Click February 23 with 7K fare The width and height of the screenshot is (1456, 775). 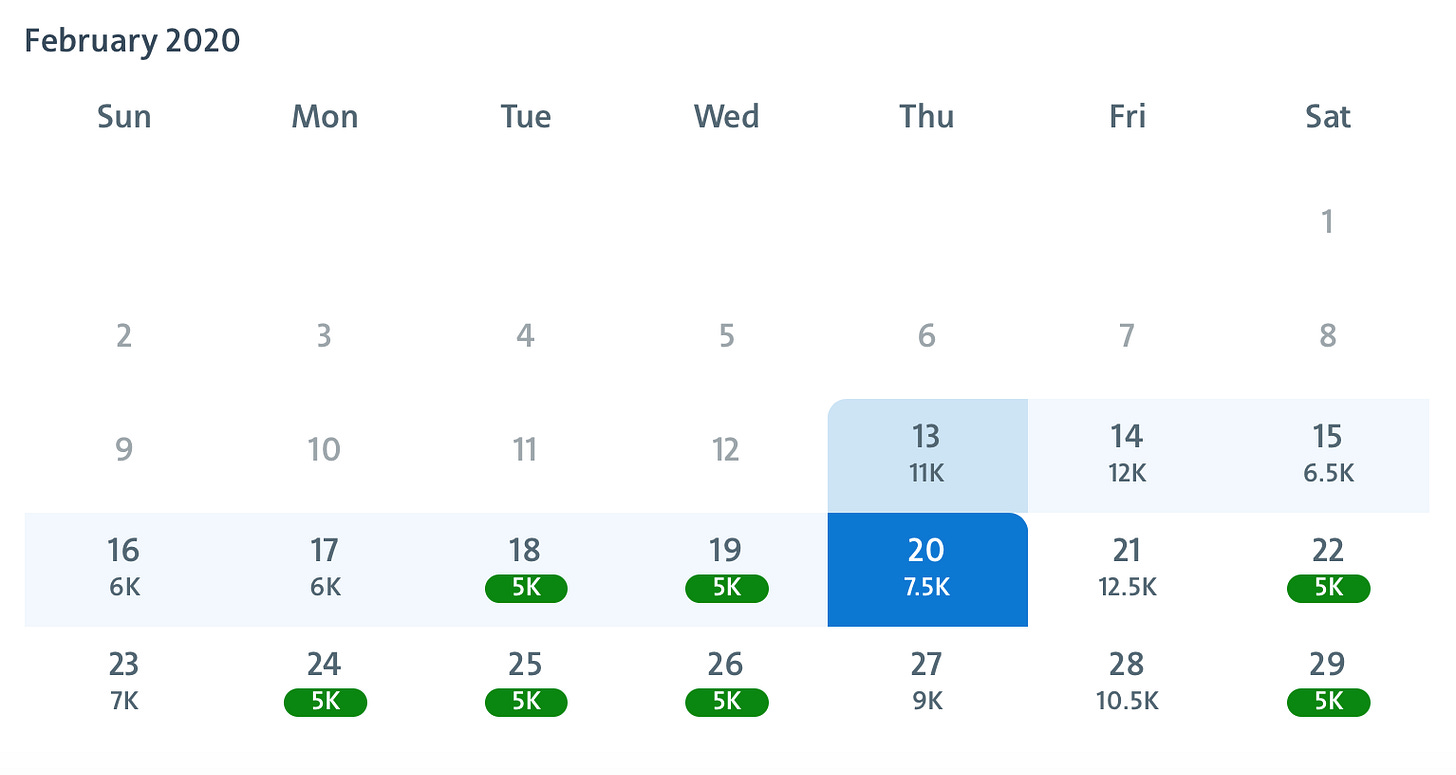point(124,682)
